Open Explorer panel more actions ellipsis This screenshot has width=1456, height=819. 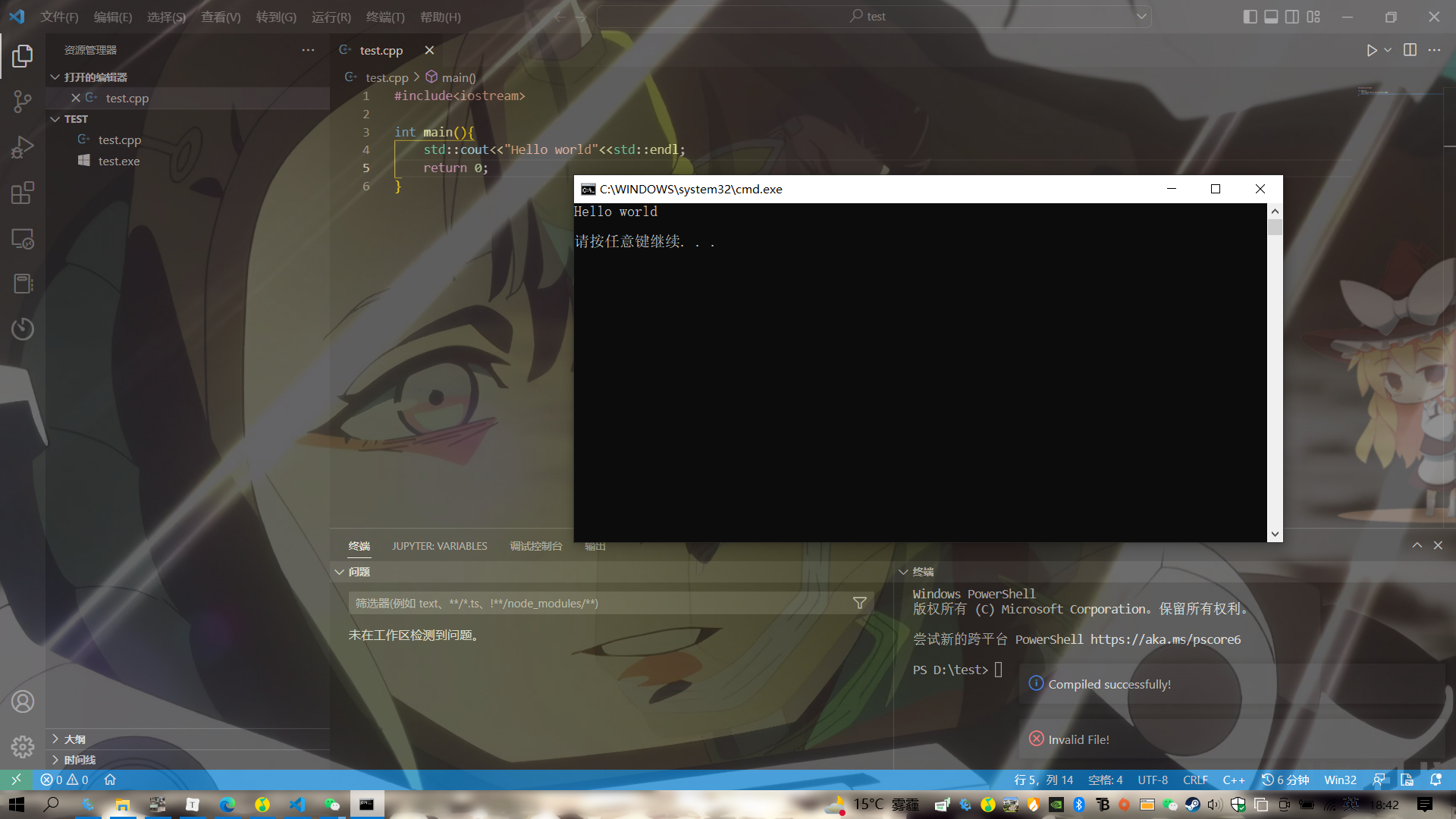tap(308, 50)
